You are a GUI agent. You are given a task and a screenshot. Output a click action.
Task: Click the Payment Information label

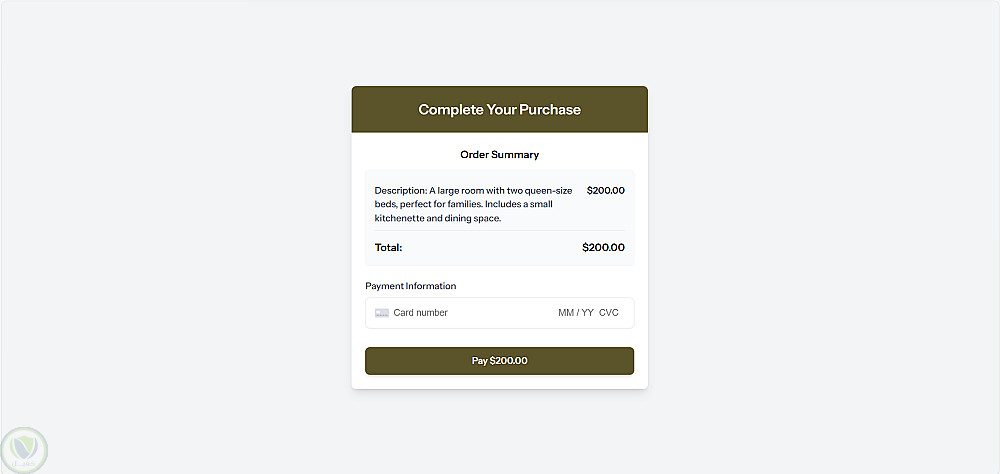point(410,286)
